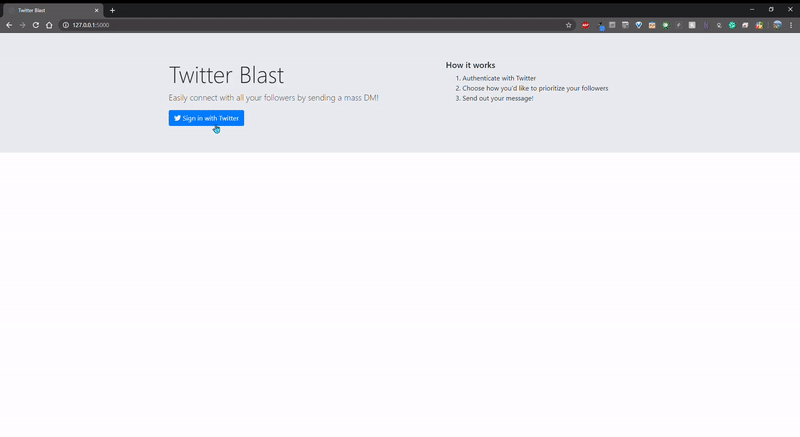Open the magnifier search extension icon

point(719,25)
